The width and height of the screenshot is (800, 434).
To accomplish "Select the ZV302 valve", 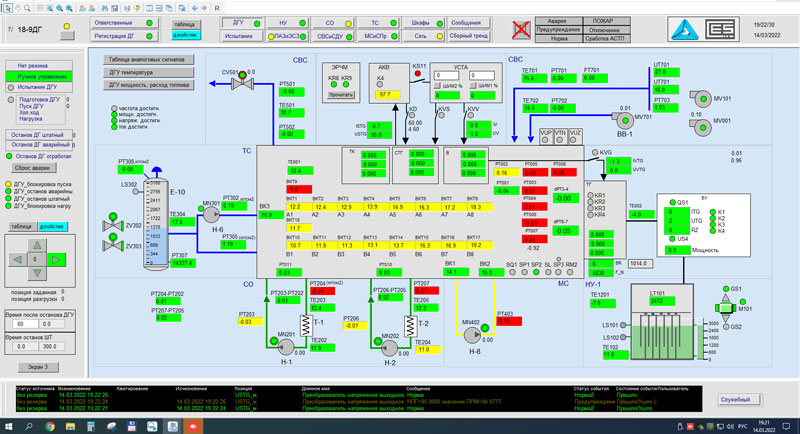I will click(x=113, y=222).
